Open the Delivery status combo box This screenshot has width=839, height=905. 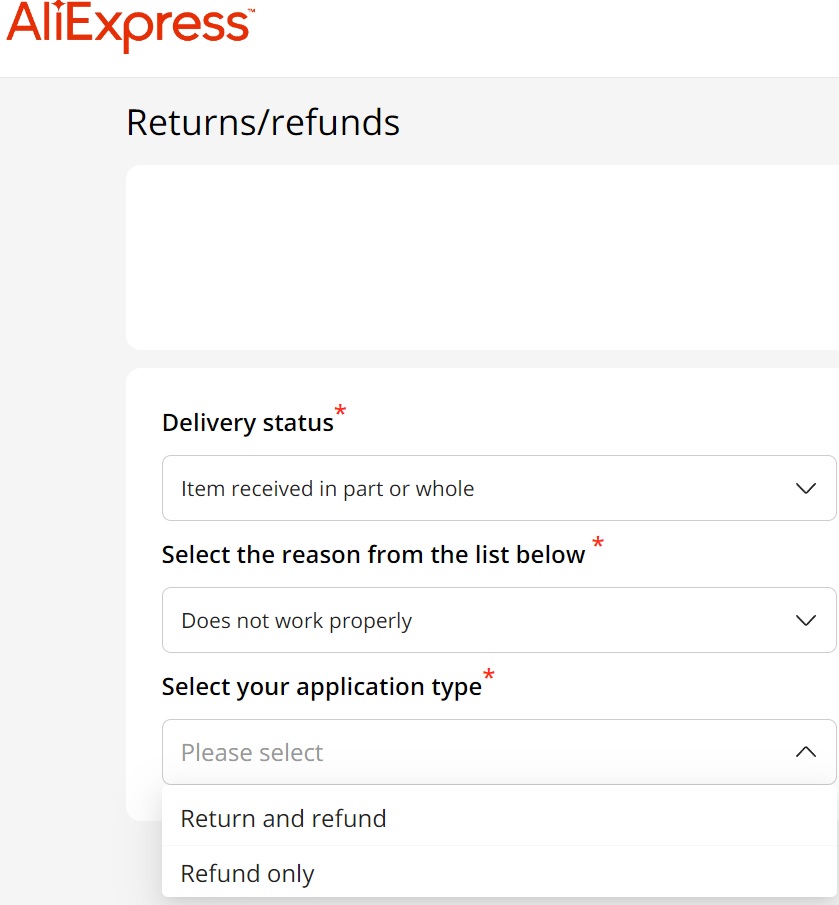coord(498,489)
